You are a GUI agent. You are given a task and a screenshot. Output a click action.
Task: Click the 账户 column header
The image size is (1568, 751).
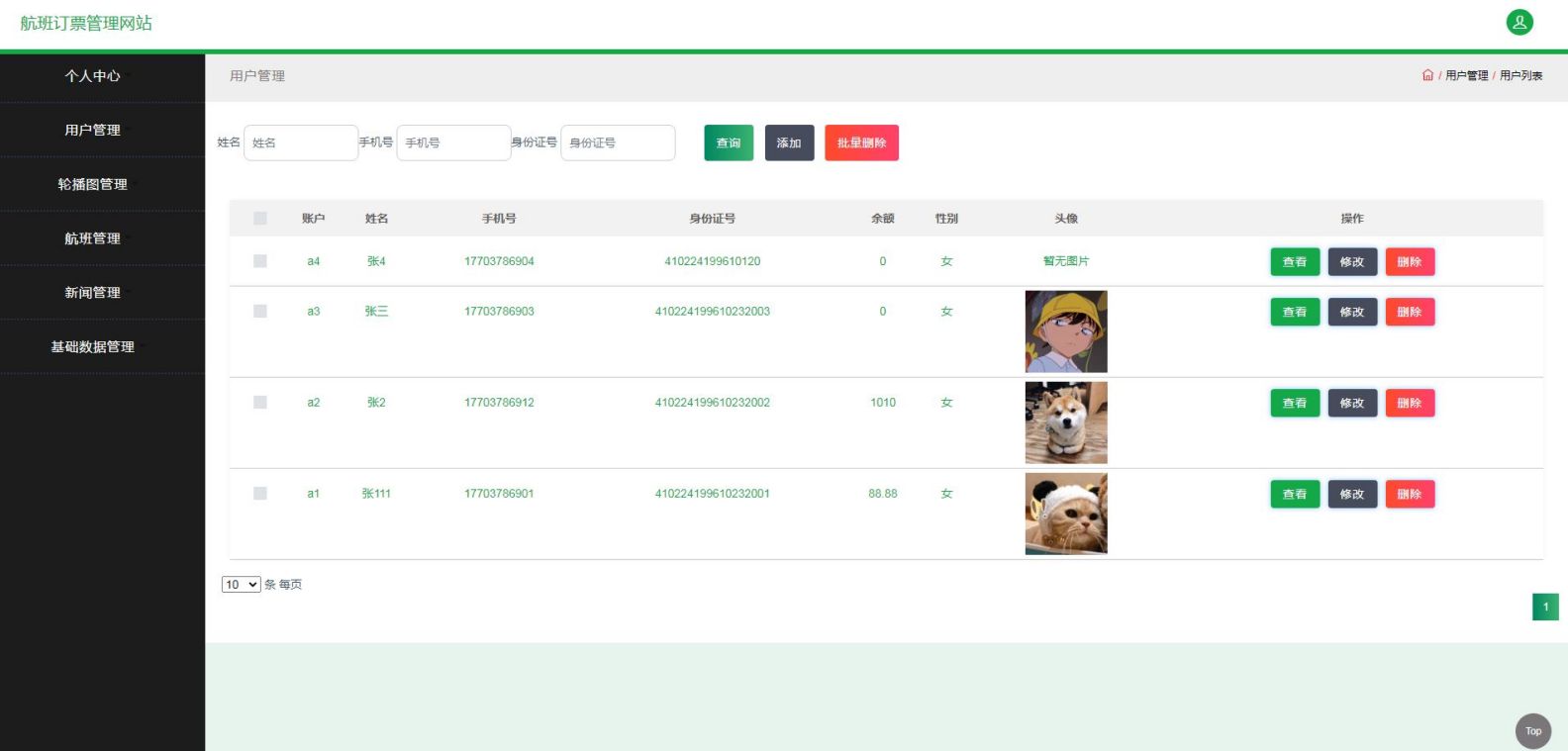pos(313,219)
